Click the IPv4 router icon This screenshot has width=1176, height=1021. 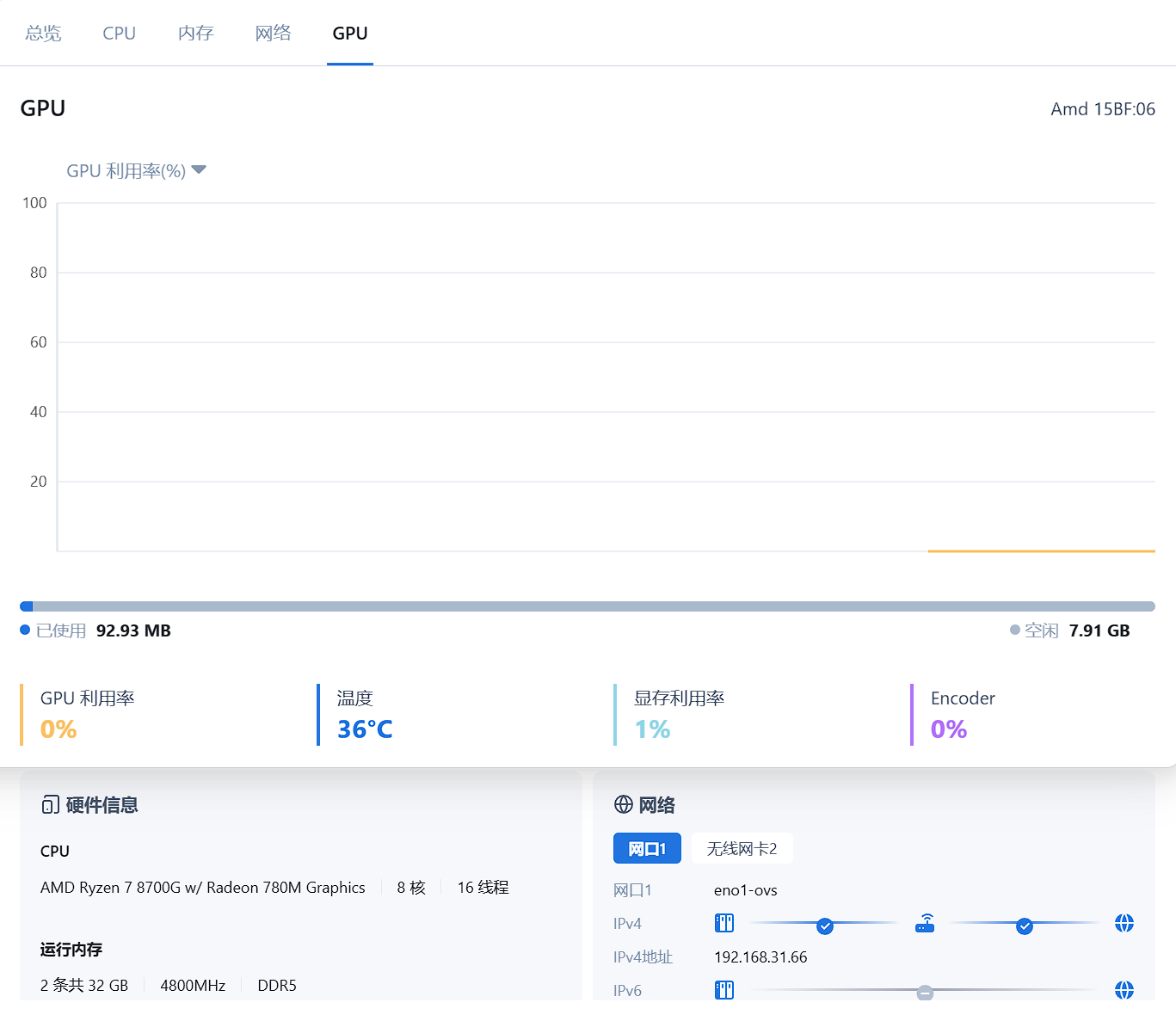(x=925, y=924)
